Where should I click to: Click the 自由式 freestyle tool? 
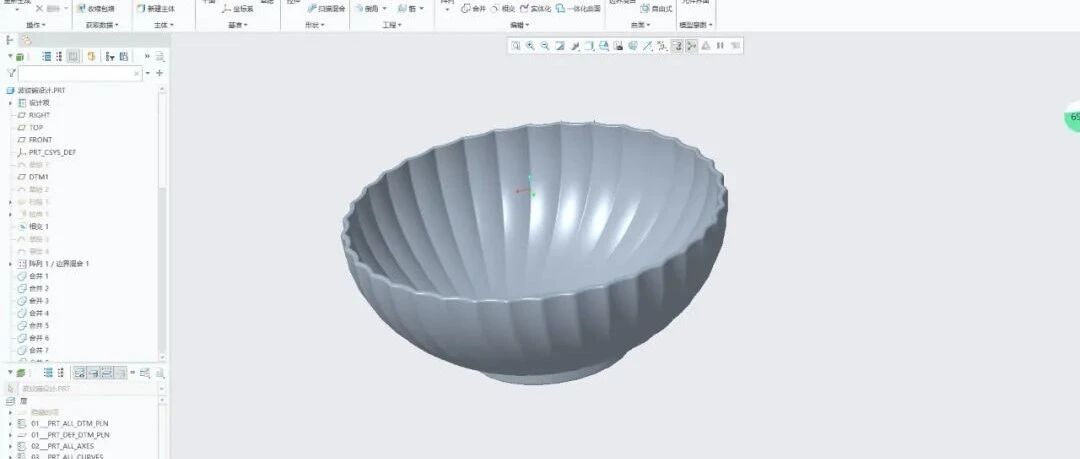click(656, 9)
